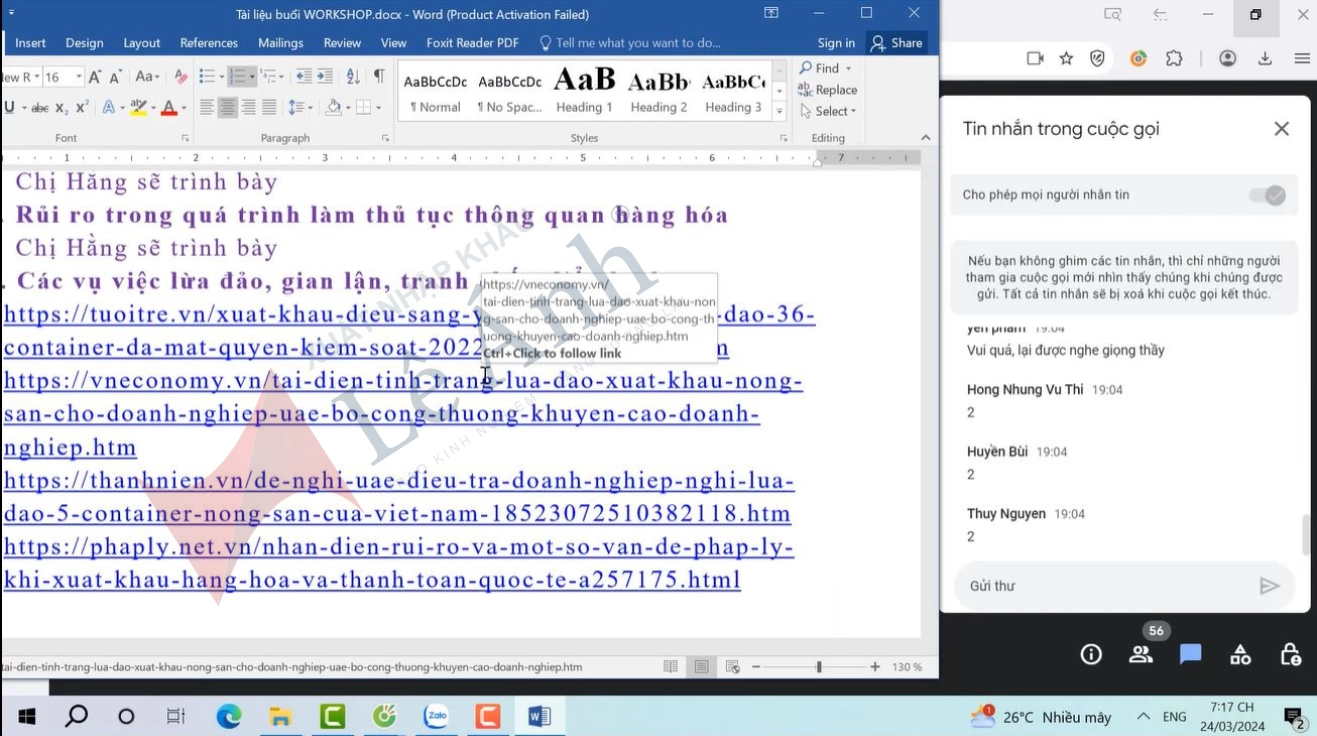Open the Foxit Reader PDF tab
Viewport: 1317px width, 736px height.
pyautogui.click(x=472, y=42)
